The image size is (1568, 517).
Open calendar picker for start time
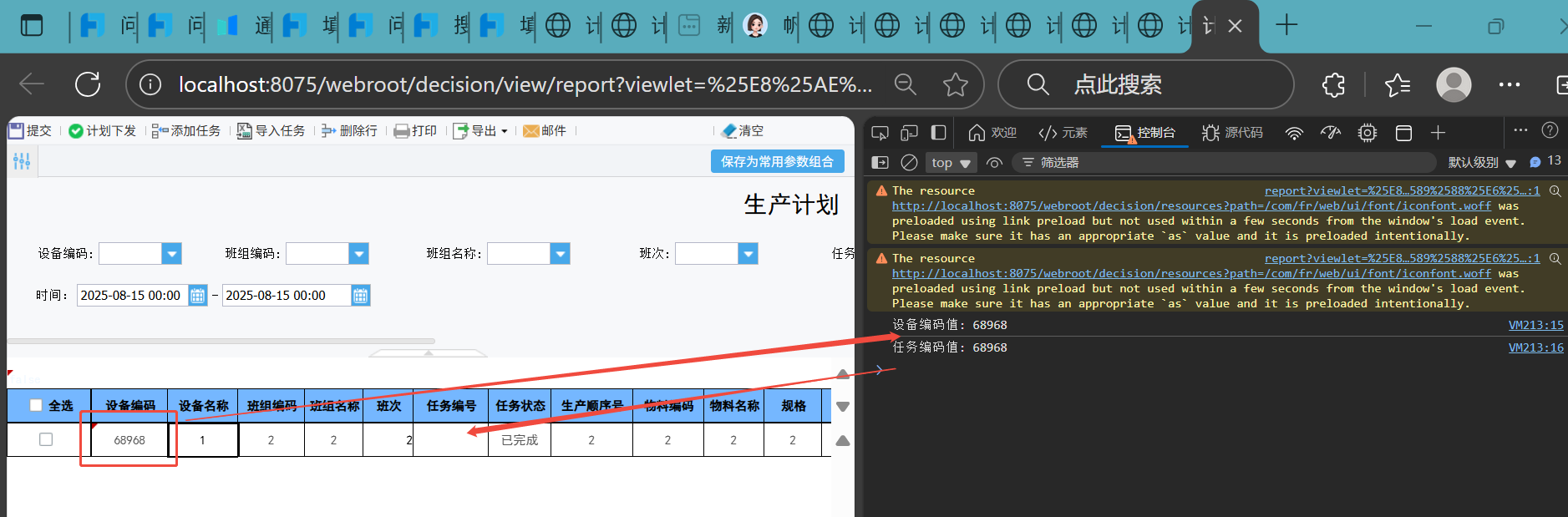point(198,296)
